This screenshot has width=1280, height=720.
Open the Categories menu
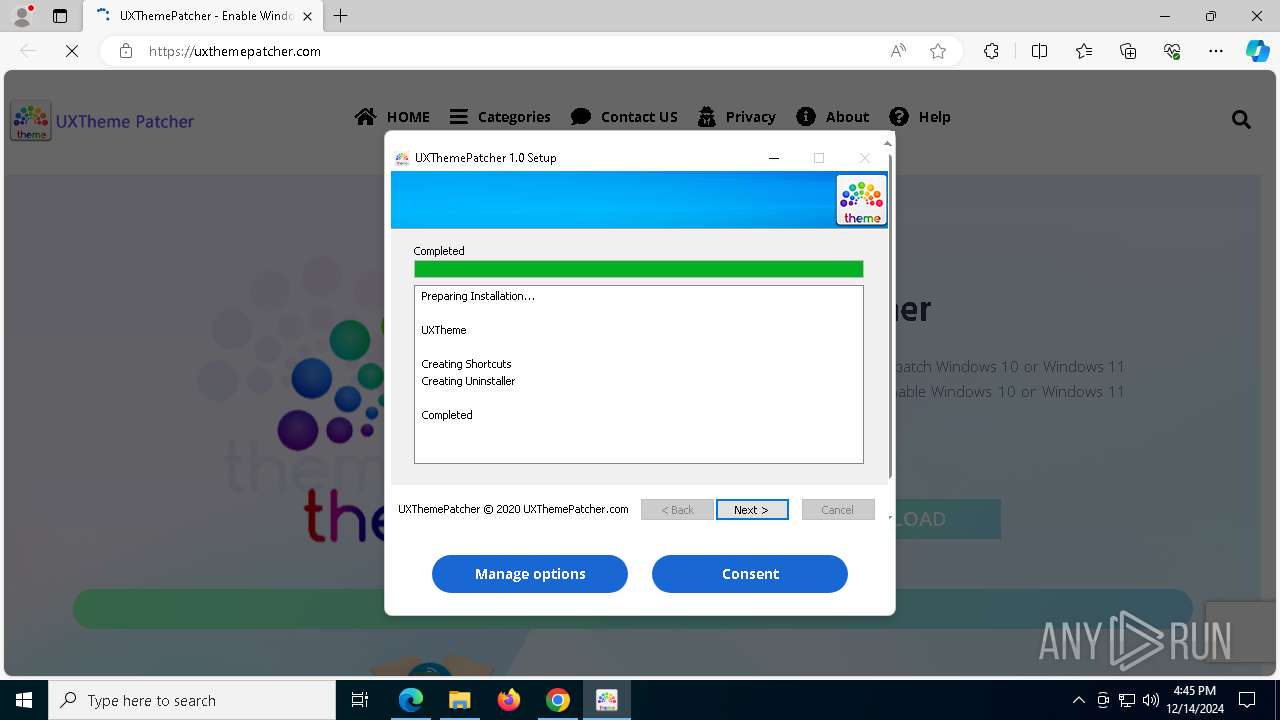tap(500, 117)
